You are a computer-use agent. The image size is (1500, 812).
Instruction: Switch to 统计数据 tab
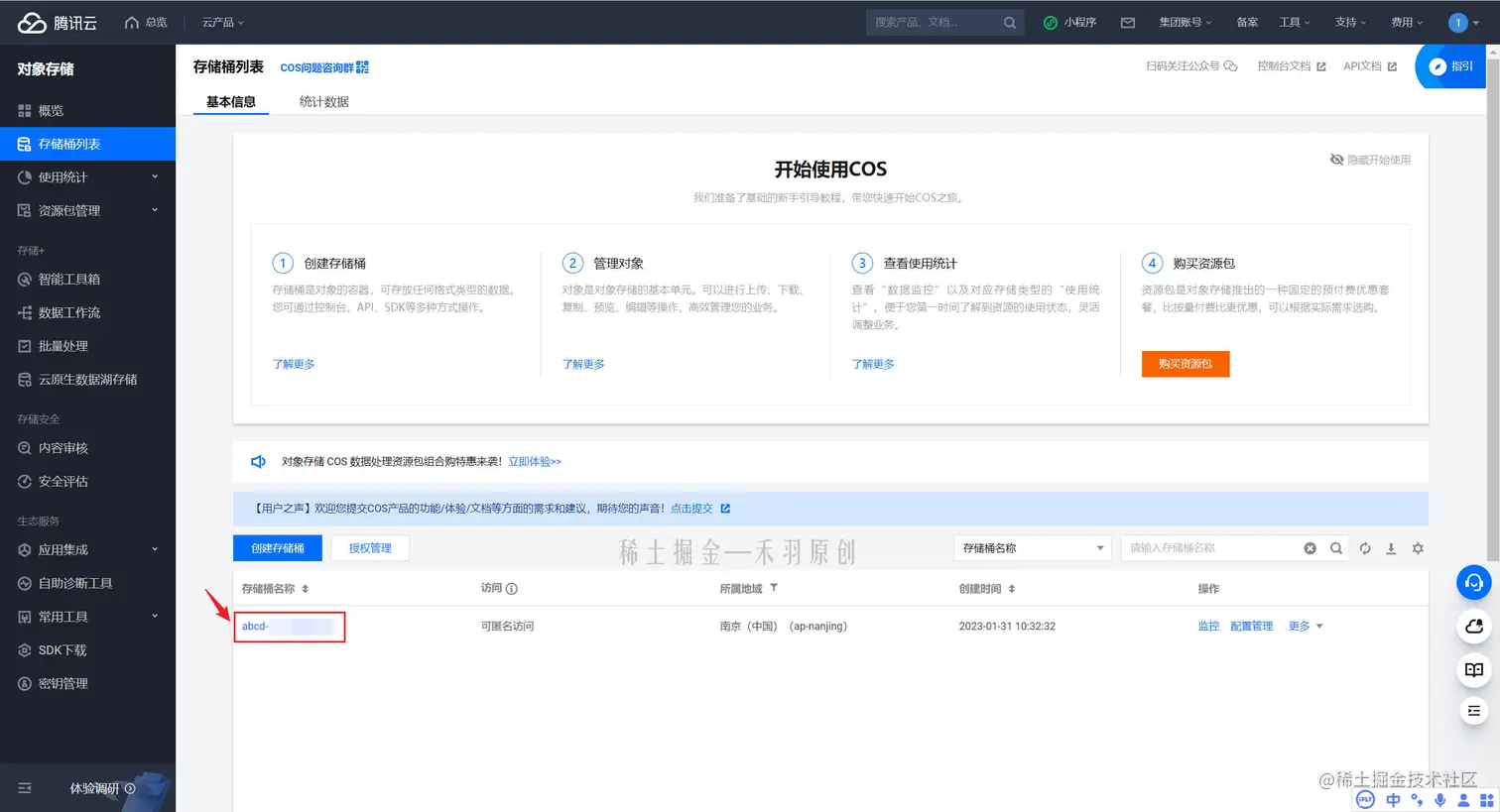tap(324, 102)
